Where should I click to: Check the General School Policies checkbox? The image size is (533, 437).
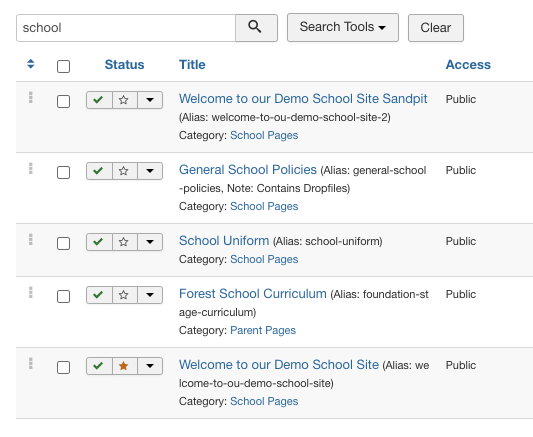(64, 173)
